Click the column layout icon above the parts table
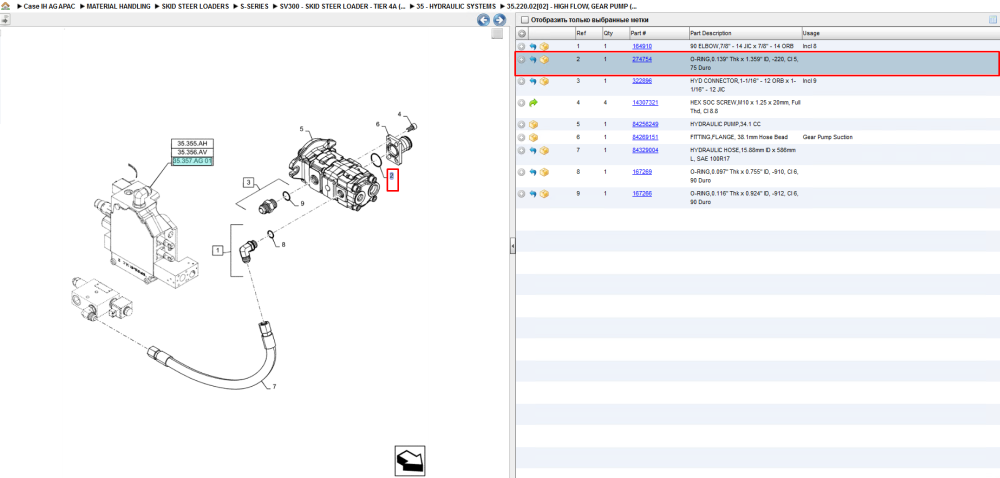Viewport: 1000px width, 478px height. pos(992,20)
